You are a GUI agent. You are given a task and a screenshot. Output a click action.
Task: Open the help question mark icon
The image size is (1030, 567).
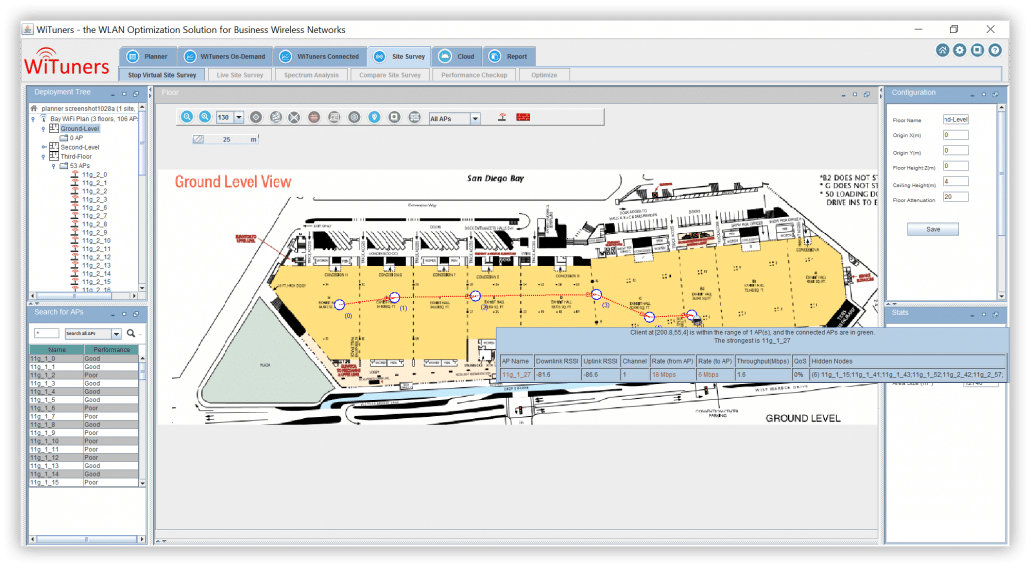995,50
